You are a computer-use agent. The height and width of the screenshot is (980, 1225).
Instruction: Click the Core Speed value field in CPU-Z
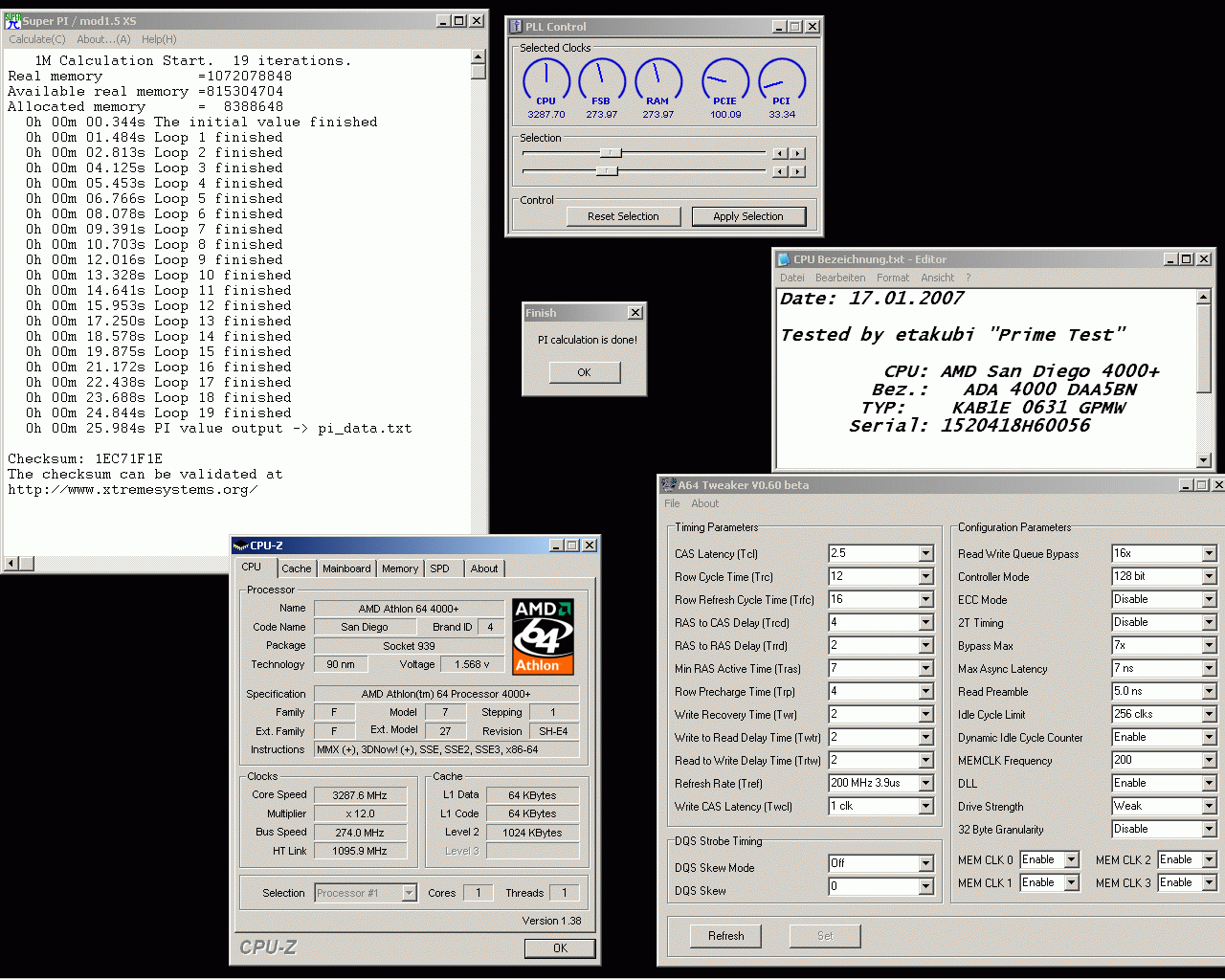360,795
